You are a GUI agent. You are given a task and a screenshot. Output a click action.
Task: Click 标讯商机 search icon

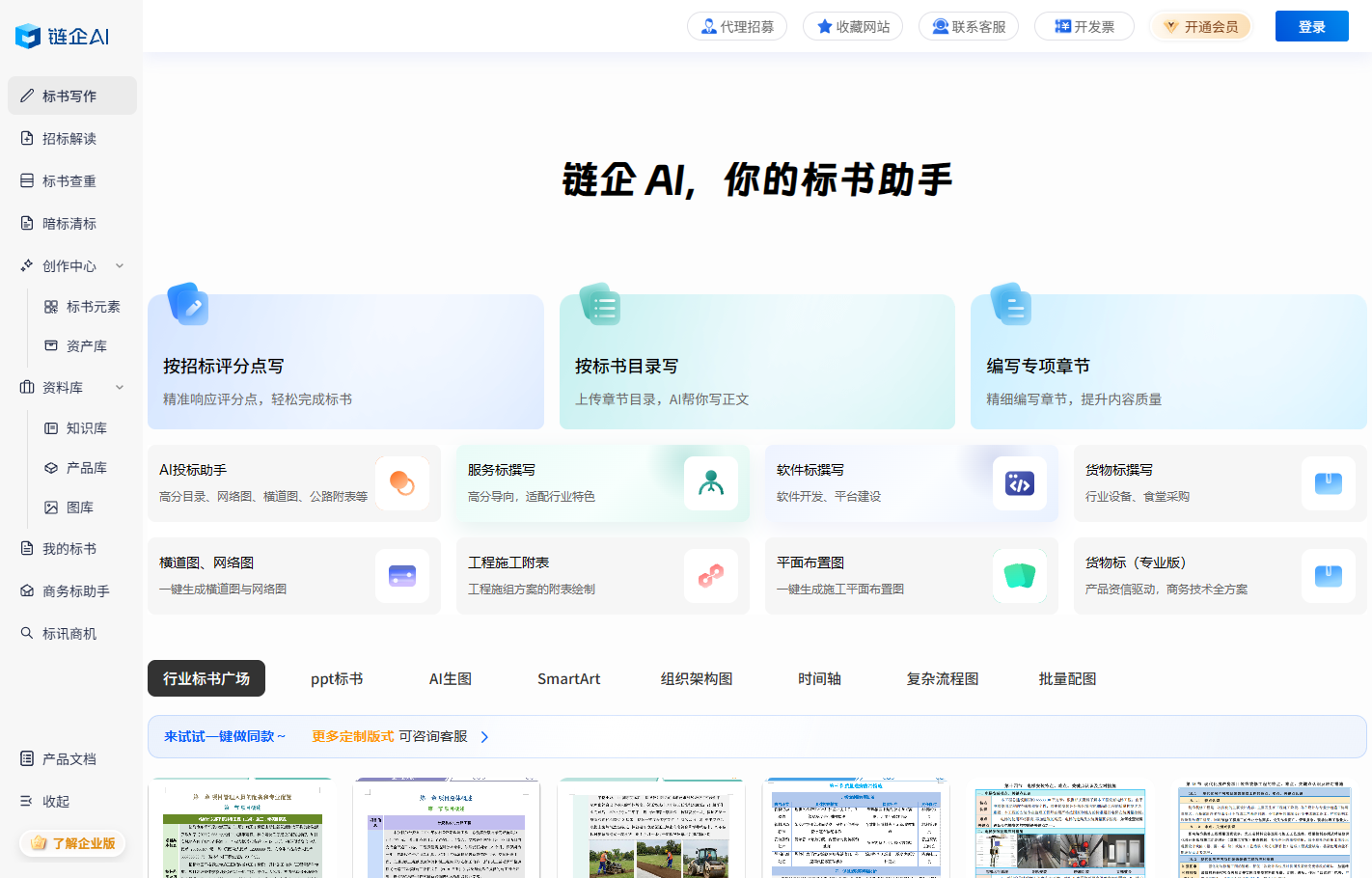tap(27, 633)
